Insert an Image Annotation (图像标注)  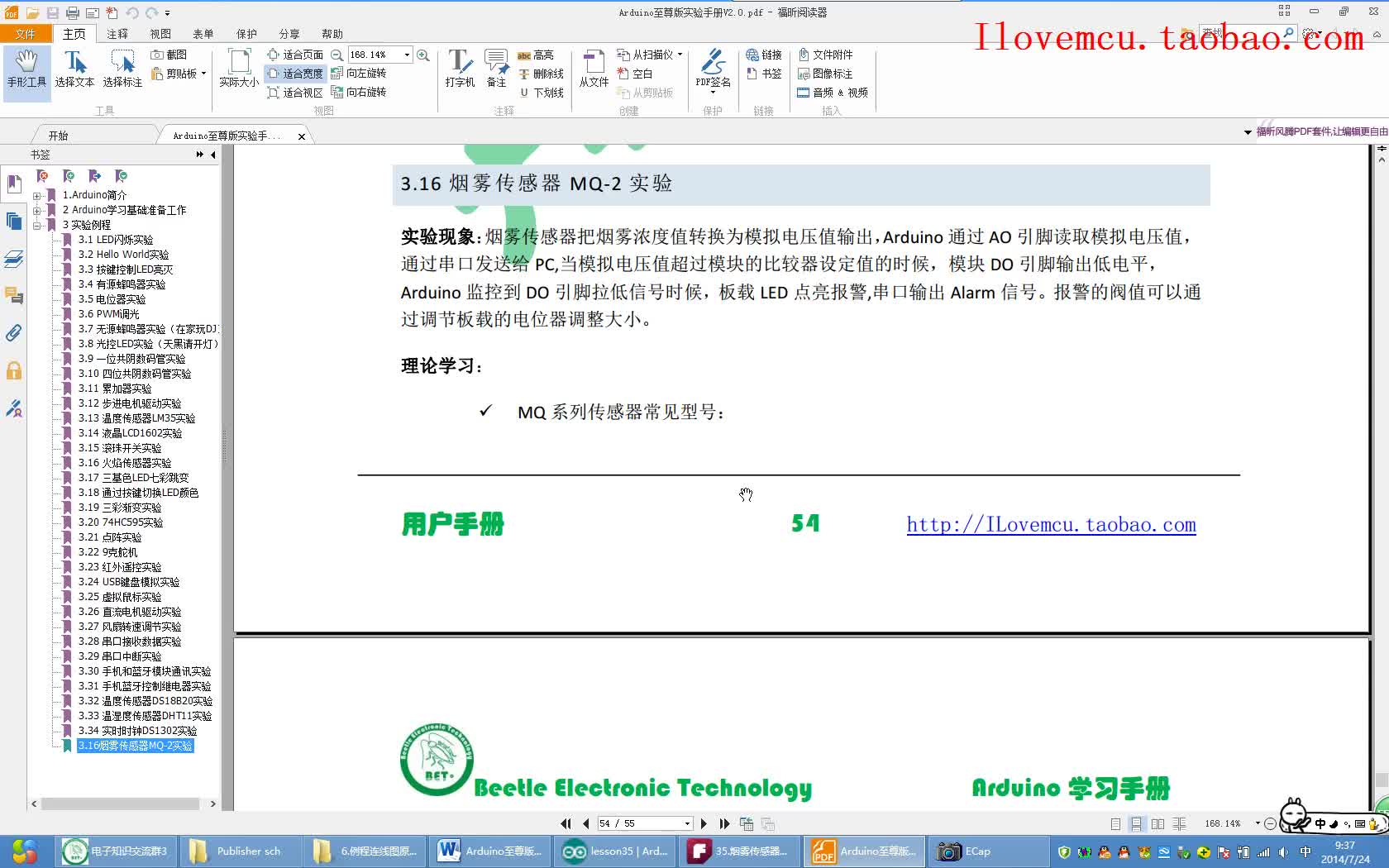825,74
